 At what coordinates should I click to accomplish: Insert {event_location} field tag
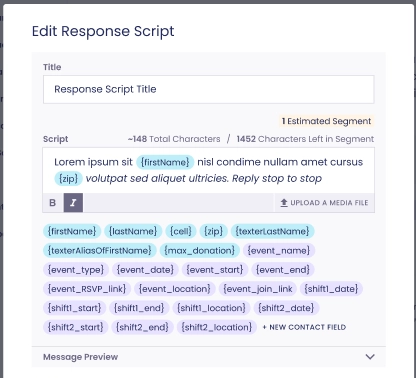click(175, 289)
